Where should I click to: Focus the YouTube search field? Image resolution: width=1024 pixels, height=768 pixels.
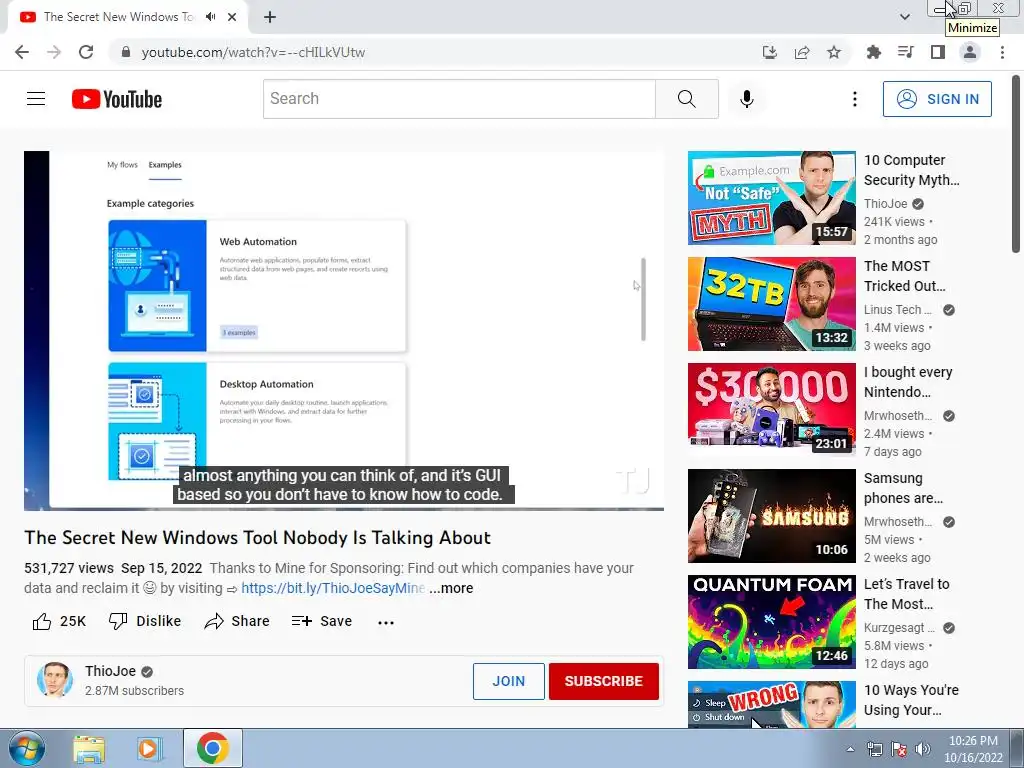tap(459, 99)
